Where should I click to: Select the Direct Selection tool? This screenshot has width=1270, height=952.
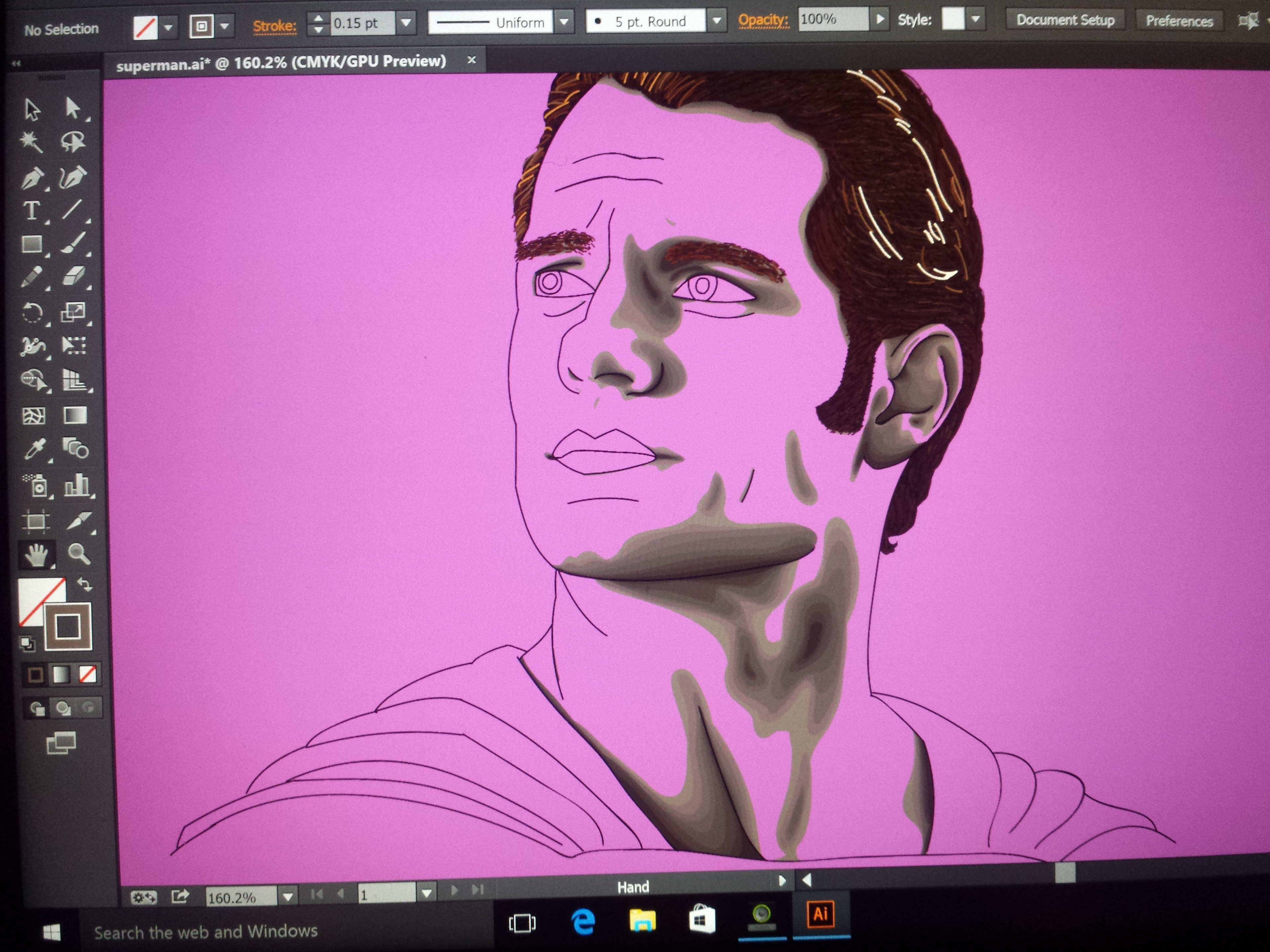click(x=73, y=108)
